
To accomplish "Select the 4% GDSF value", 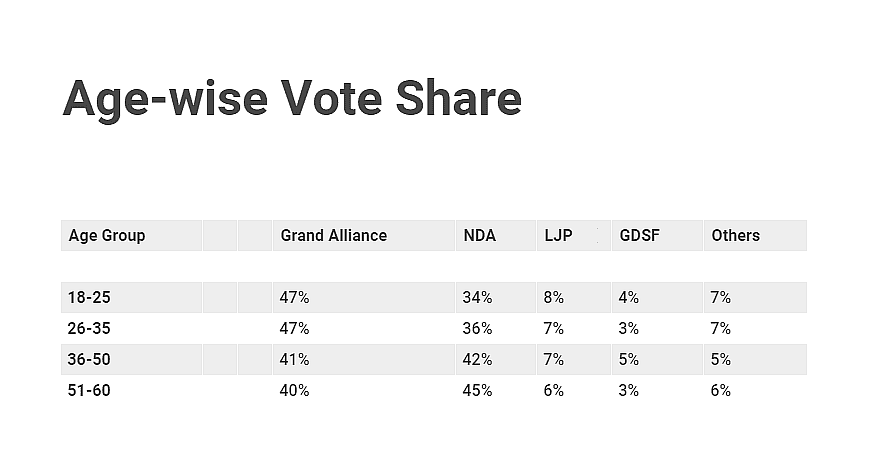I will (x=629, y=297).
